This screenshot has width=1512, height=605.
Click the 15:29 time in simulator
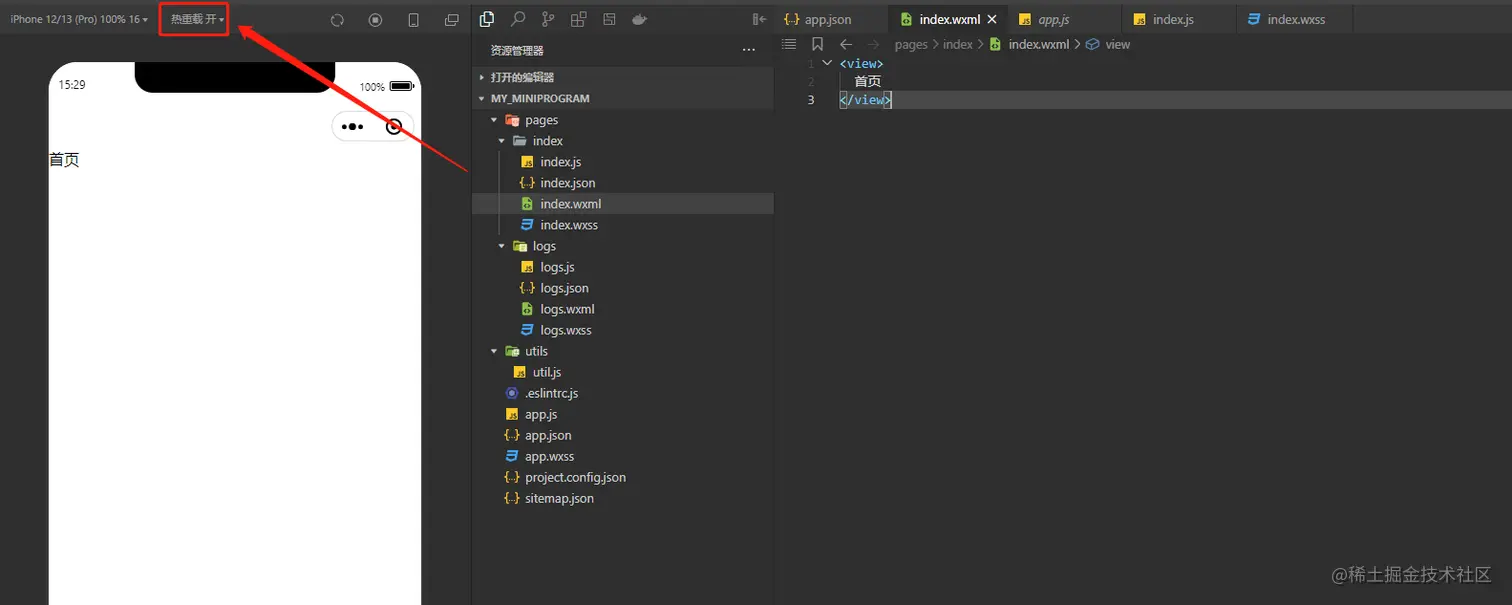pyautogui.click(x=72, y=85)
